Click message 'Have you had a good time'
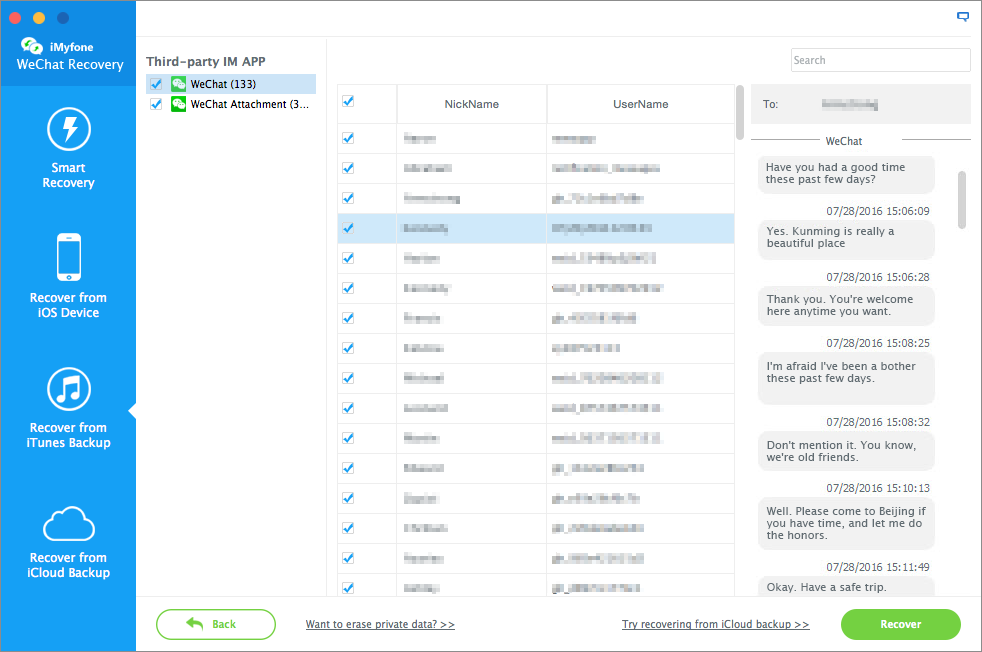The width and height of the screenshot is (982, 652). point(846,173)
